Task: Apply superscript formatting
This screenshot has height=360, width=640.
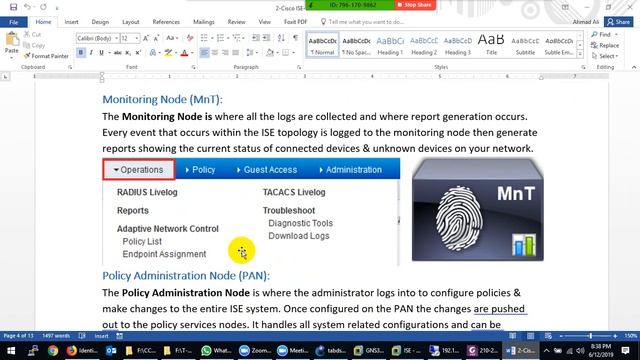Action: [138, 53]
